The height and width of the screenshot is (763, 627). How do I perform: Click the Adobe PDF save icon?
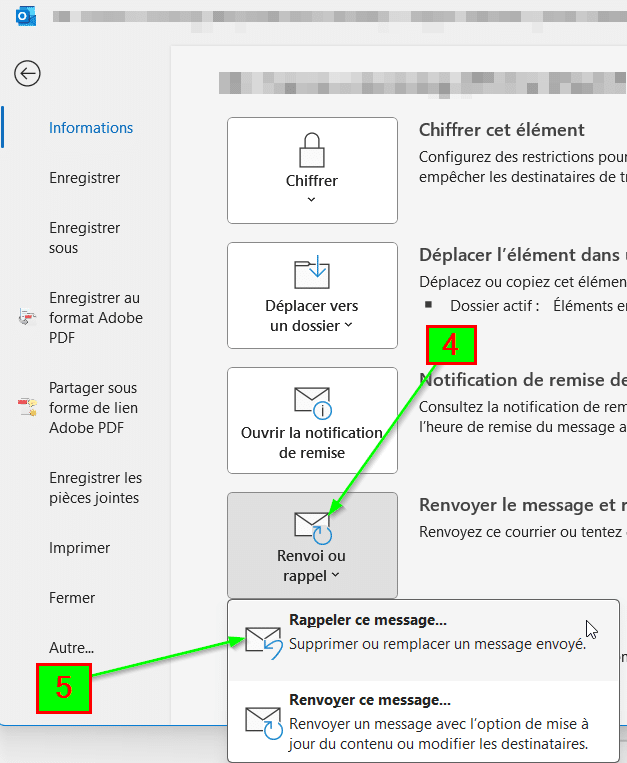coord(27,317)
